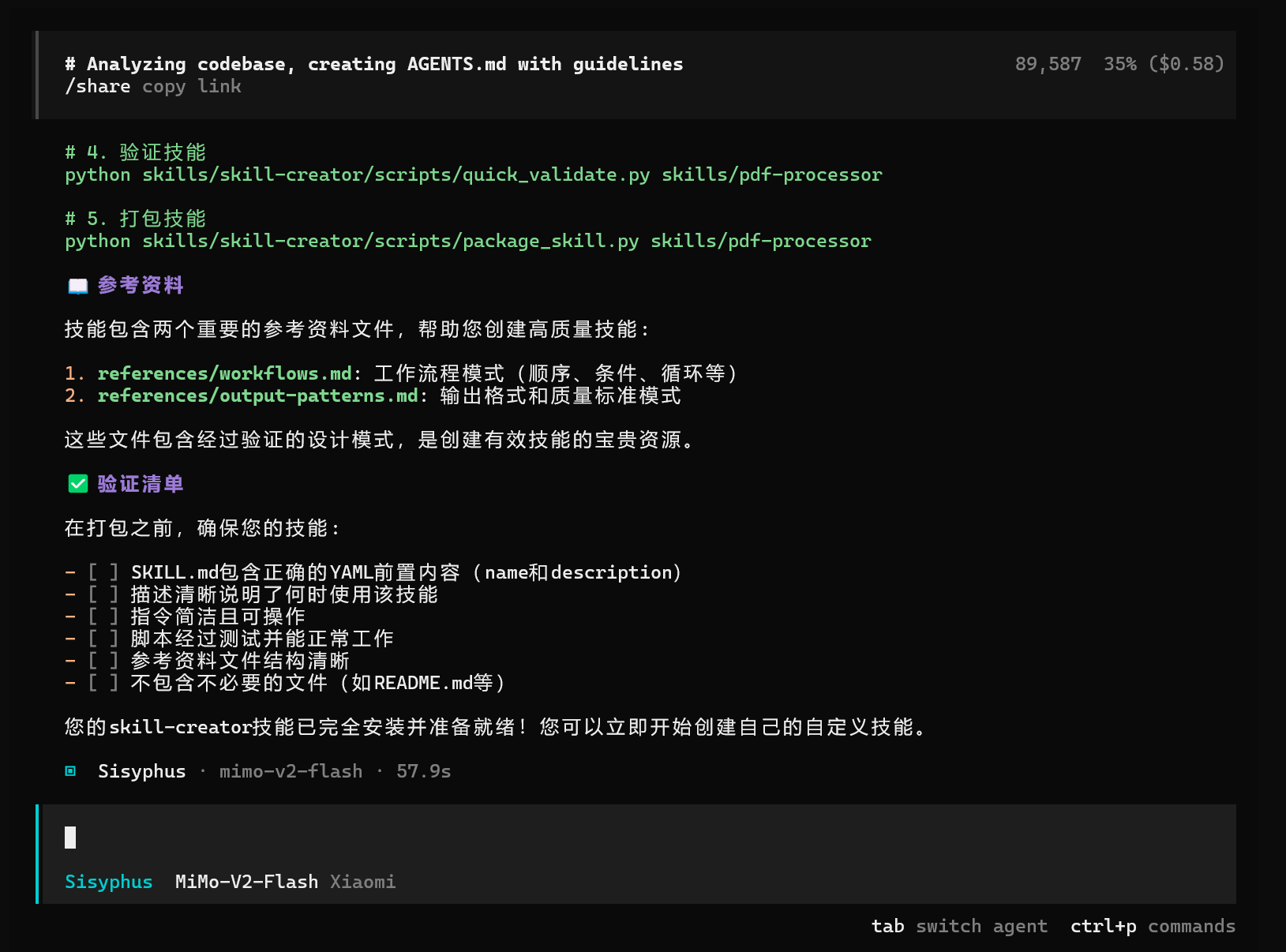
Task: Focus the prompt input field
Action: tap(632, 838)
